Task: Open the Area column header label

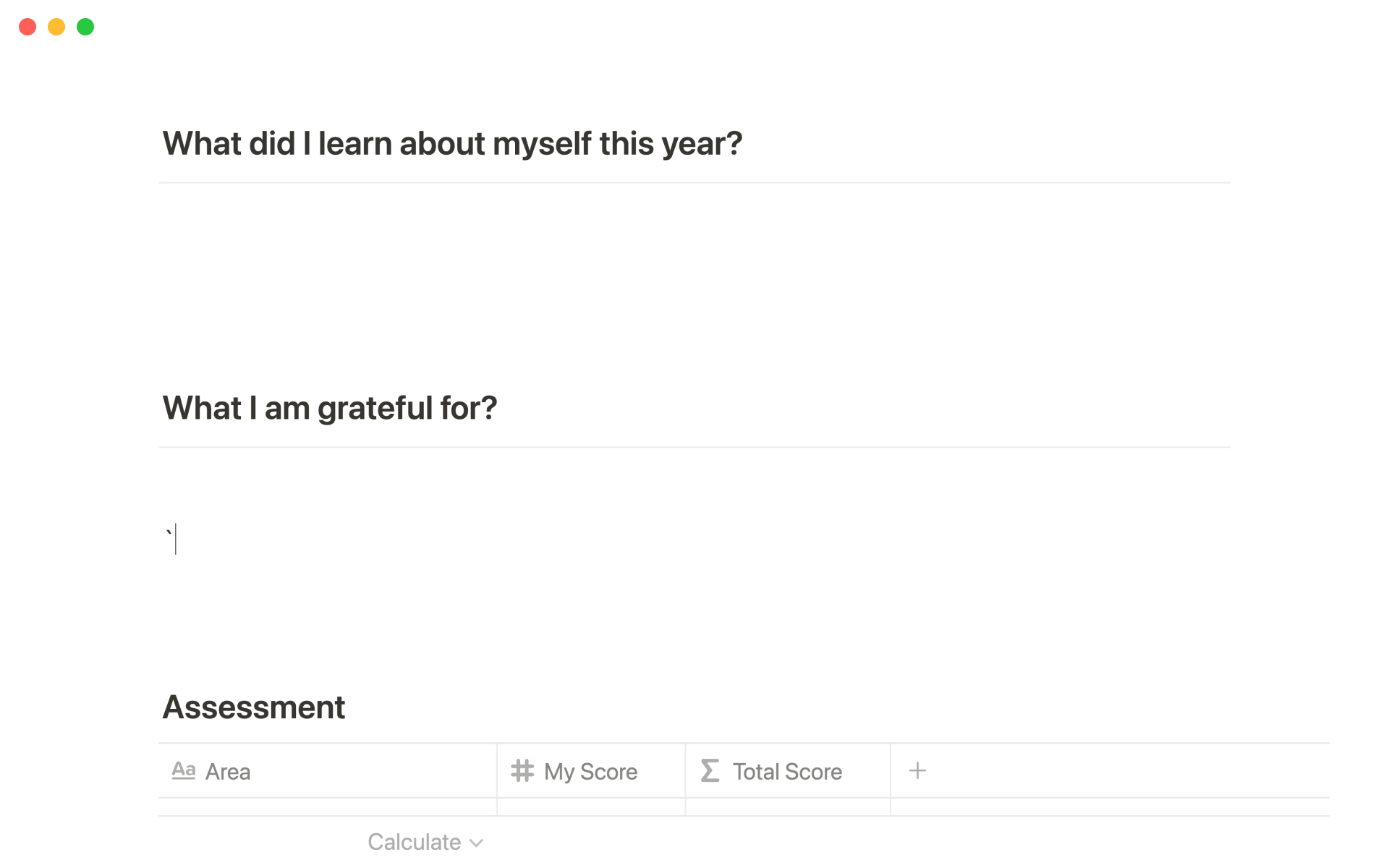Action: click(x=228, y=772)
